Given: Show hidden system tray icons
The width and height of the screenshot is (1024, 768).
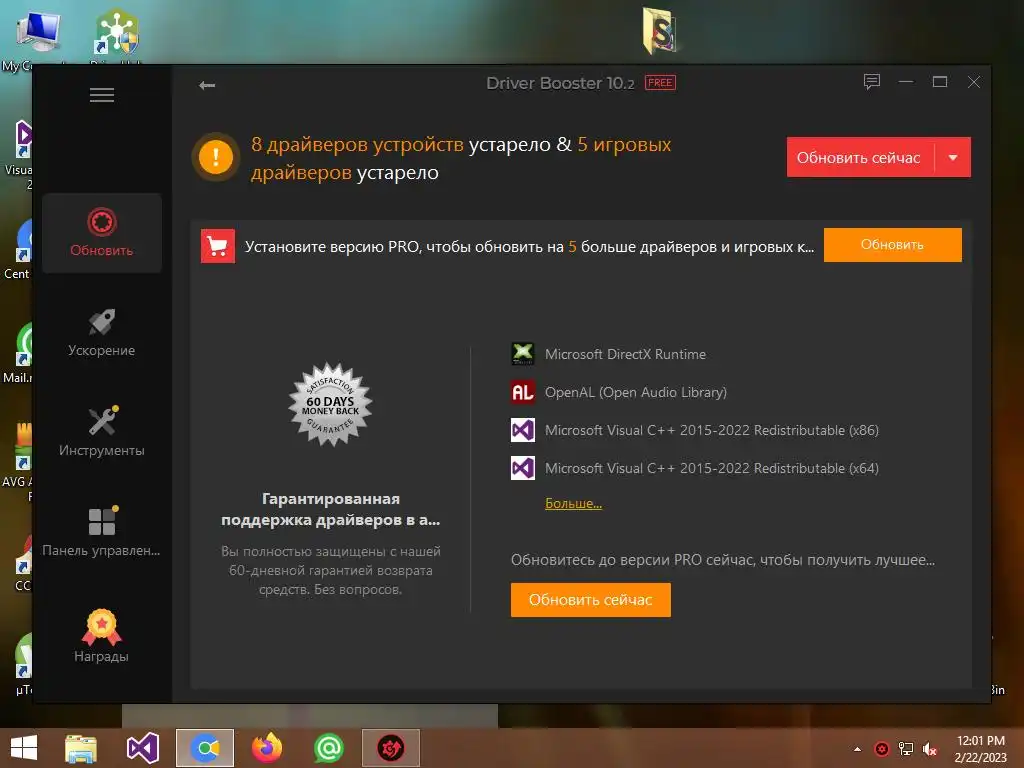Looking at the screenshot, I should pyautogui.click(x=857, y=749).
